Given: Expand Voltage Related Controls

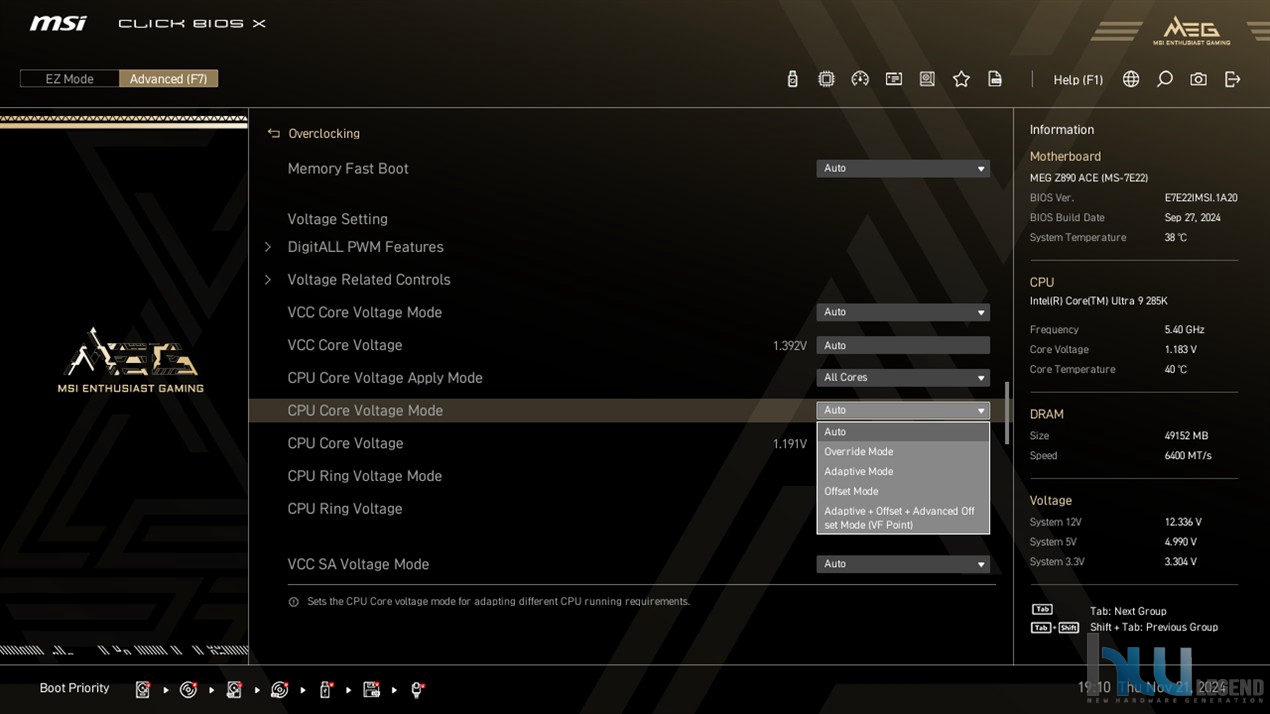Looking at the screenshot, I should [x=369, y=280].
